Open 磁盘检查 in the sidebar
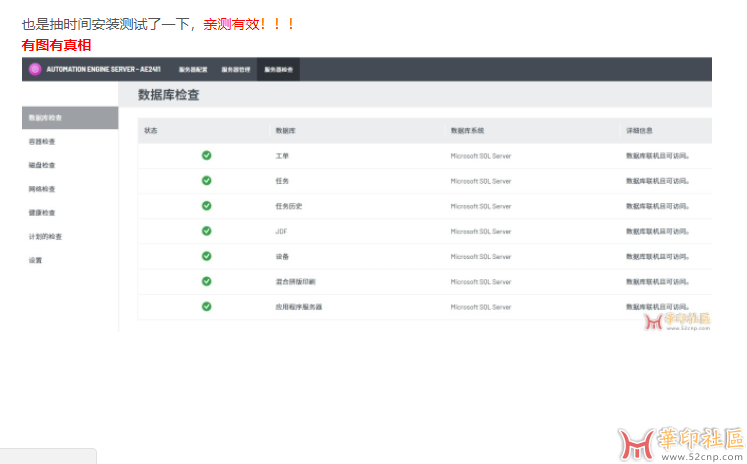 click(x=42, y=165)
